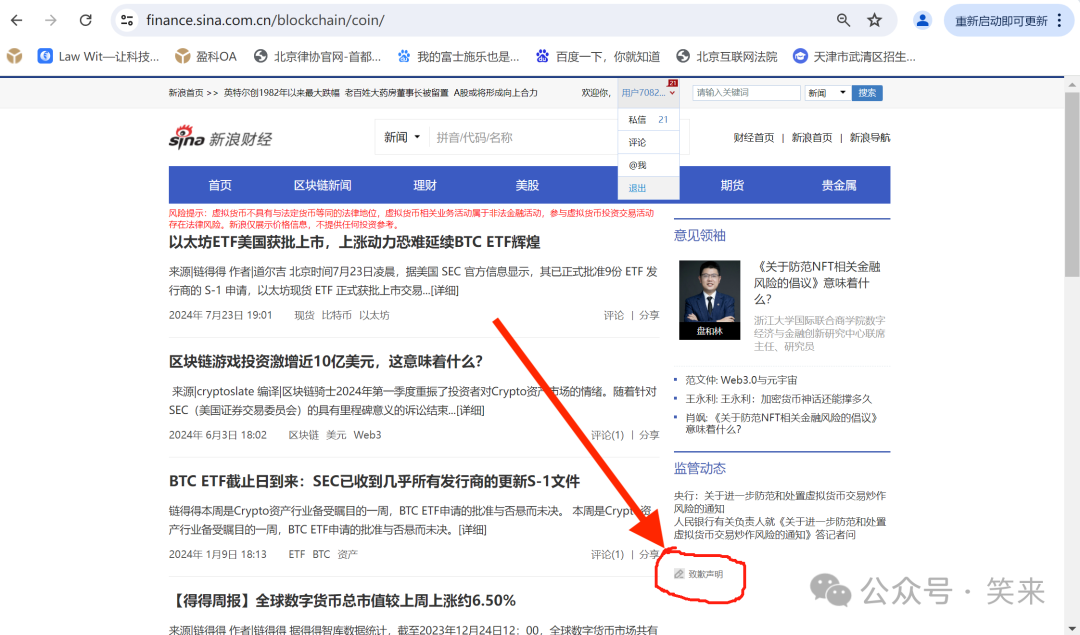Image resolution: width=1080 pixels, height=635 pixels.
Task: Open article 区块链游戏投资激增近10亿美元
Action: (326, 362)
